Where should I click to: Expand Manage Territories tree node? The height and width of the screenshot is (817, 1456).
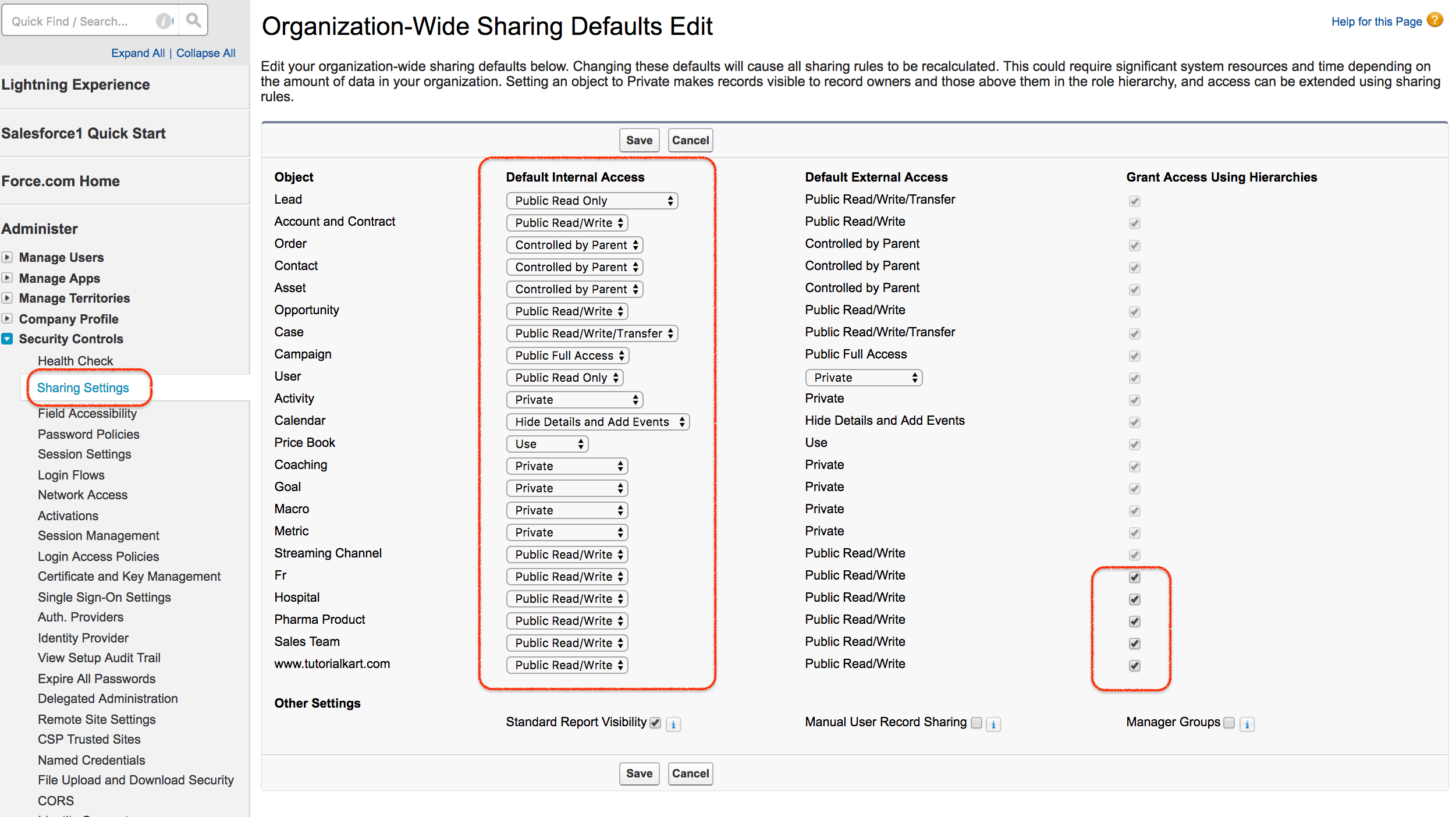(7, 298)
